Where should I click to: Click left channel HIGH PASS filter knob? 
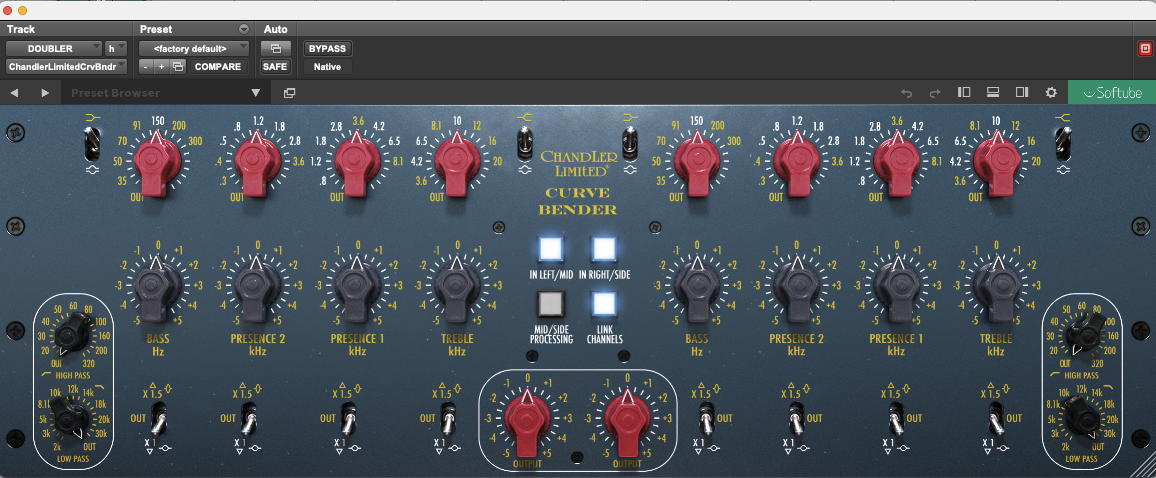pyautogui.click(x=71, y=336)
